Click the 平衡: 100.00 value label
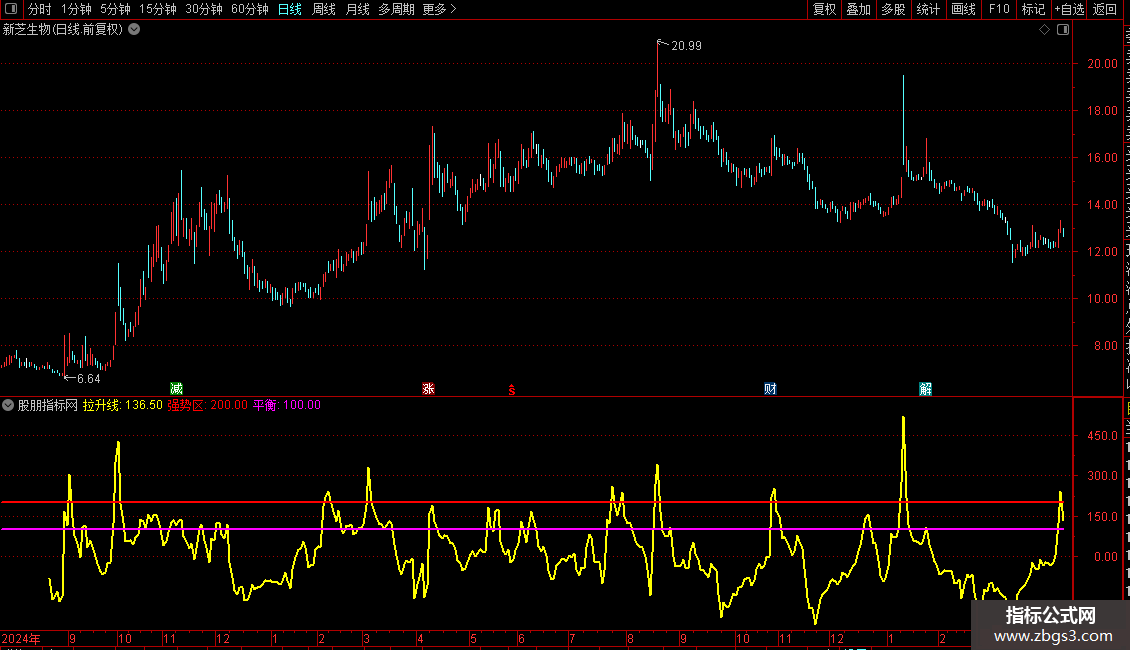 coord(287,405)
